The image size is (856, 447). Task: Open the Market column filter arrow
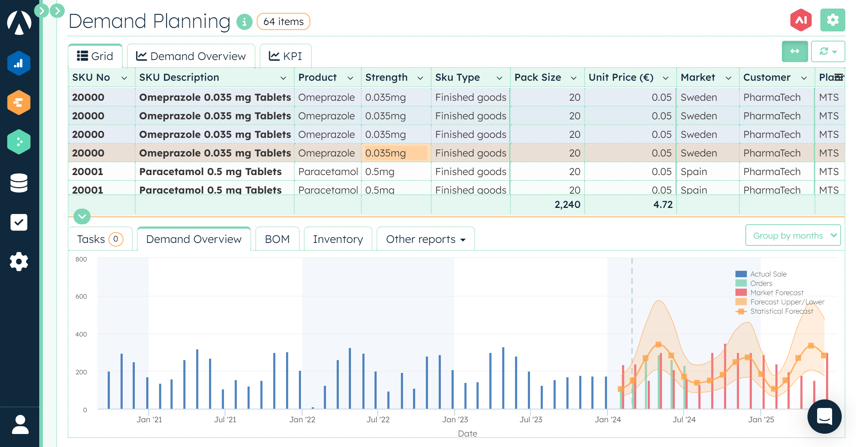click(x=728, y=78)
